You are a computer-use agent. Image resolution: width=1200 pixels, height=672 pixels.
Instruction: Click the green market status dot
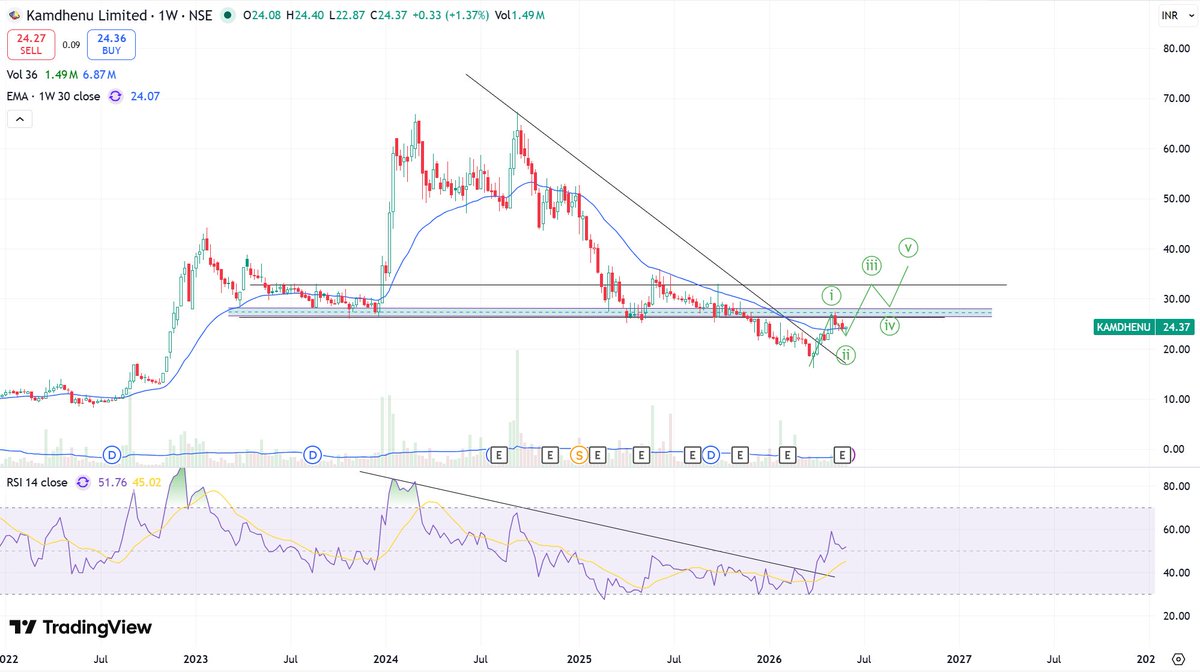click(229, 16)
